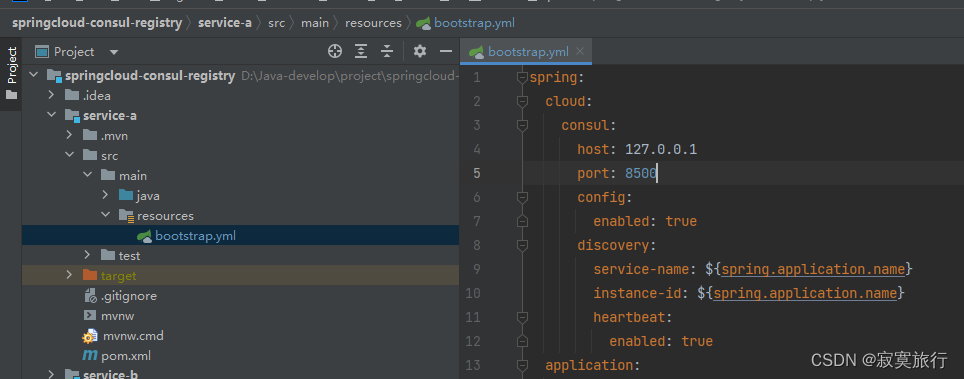
Task: Select the resources folder row
Action: 240,216
